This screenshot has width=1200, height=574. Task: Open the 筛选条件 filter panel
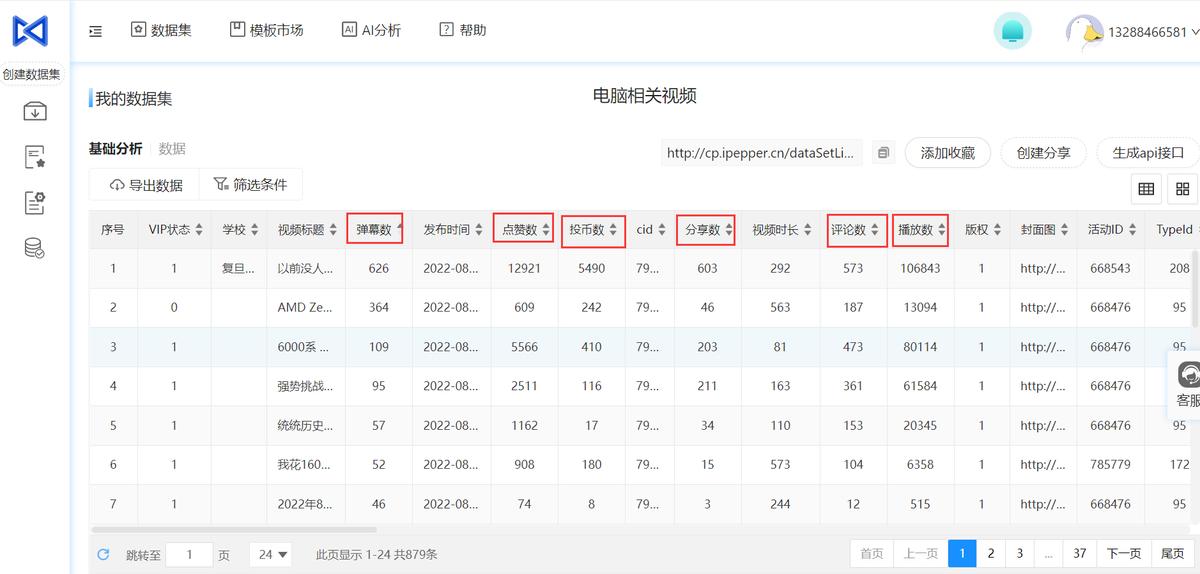click(250, 185)
